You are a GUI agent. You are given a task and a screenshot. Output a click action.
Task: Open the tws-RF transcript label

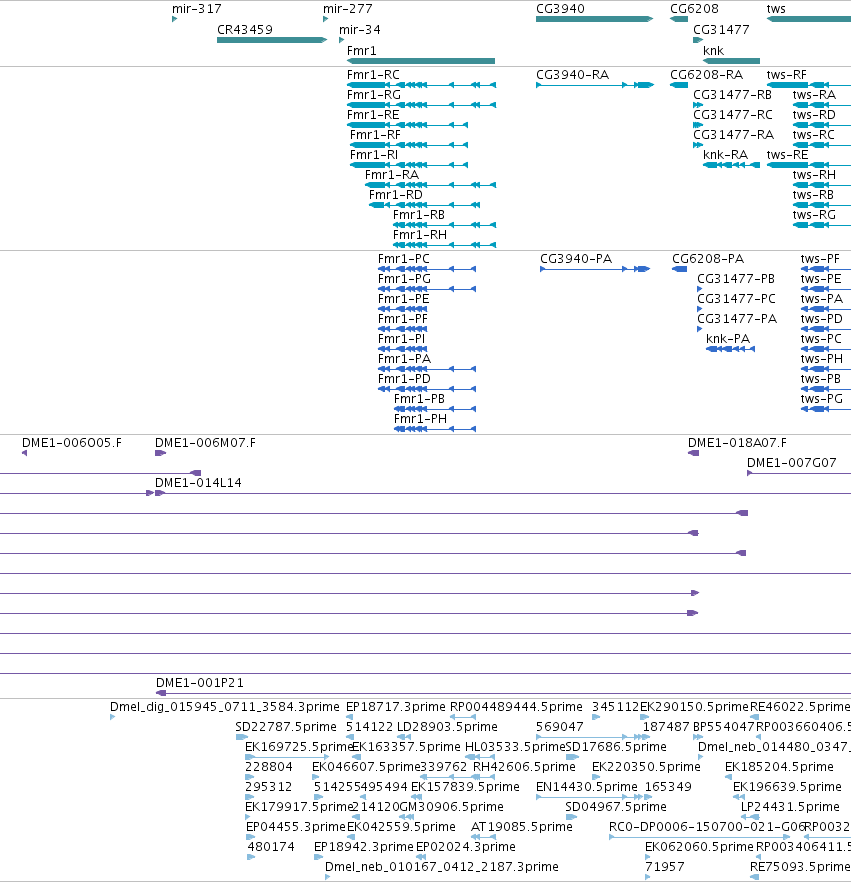coord(786,75)
